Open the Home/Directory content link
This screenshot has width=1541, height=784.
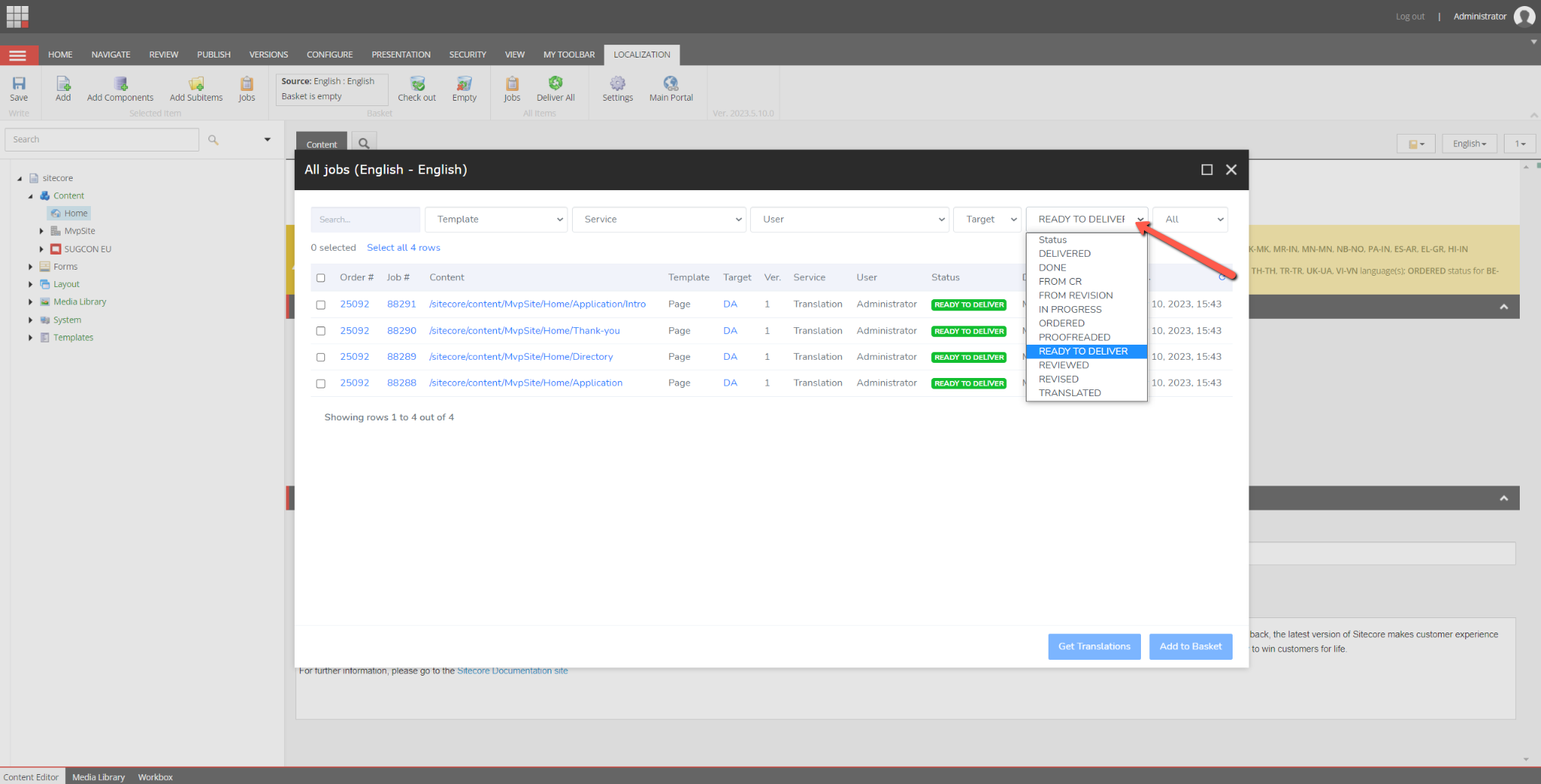coord(520,357)
